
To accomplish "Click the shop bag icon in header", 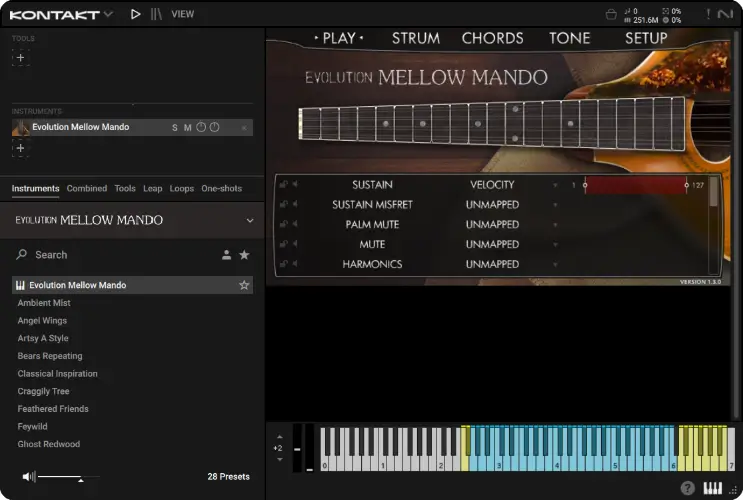I will coord(611,14).
